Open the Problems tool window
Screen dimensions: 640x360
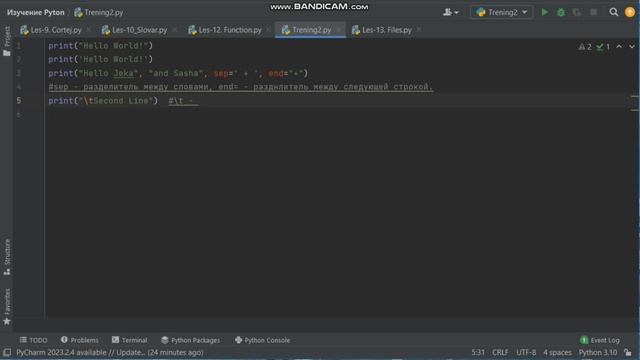pos(80,340)
